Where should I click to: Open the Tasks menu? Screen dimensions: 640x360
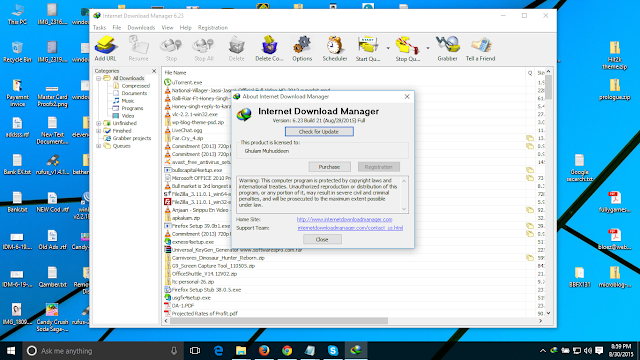tap(99, 28)
